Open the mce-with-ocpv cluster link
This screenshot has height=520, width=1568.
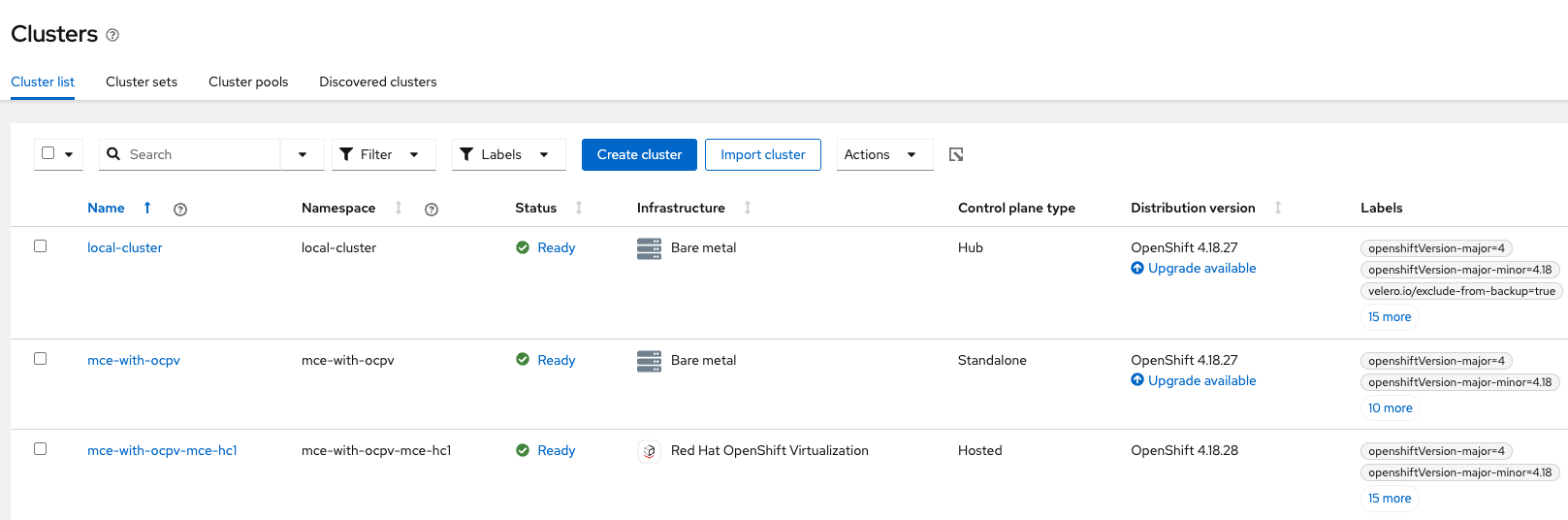tap(134, 360)
